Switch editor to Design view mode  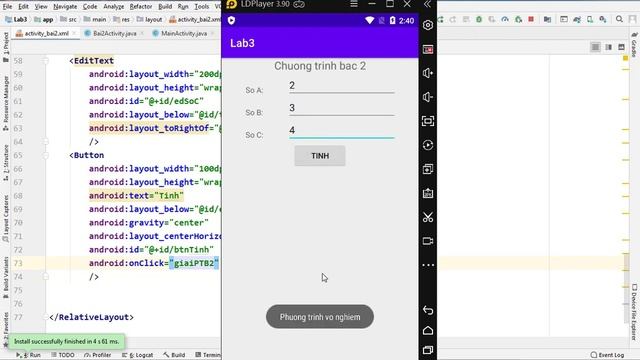point(621,47)
